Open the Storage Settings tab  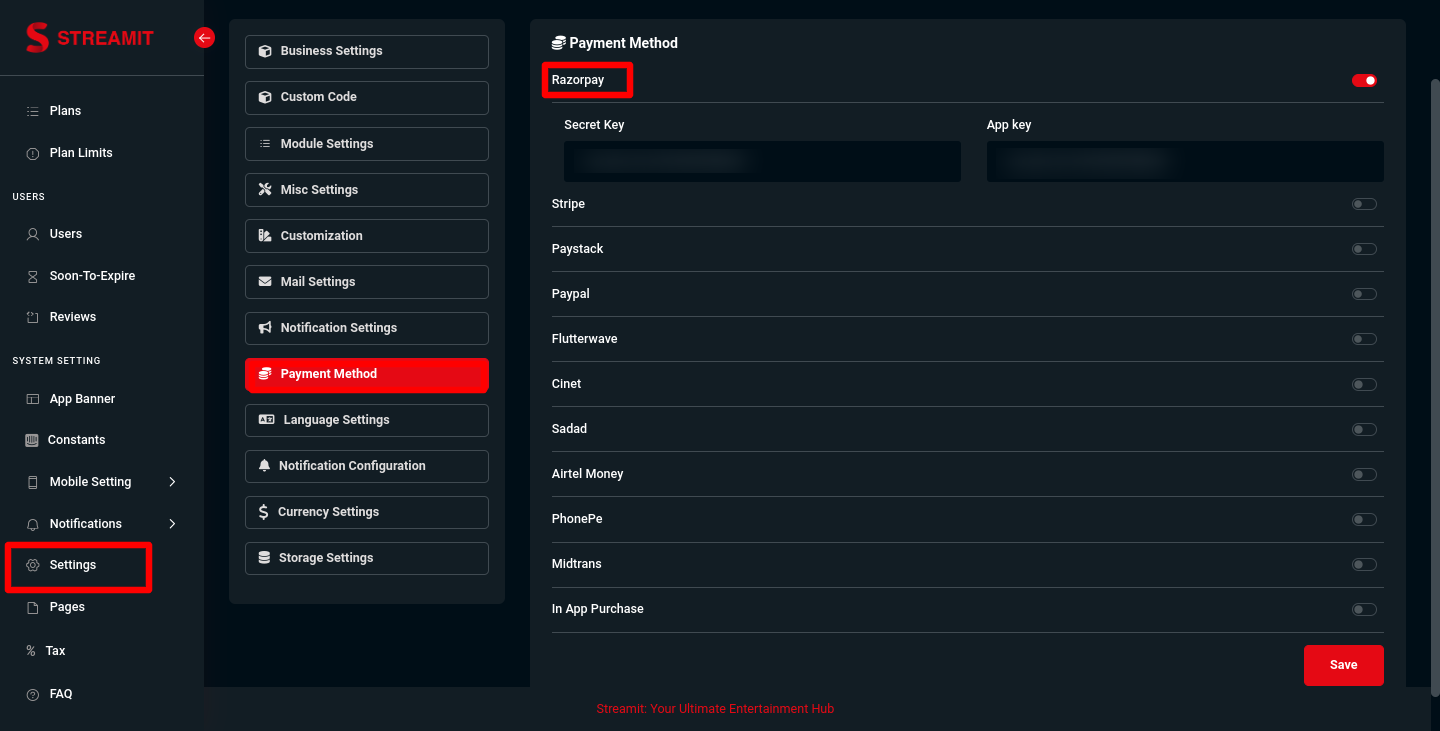pos(367,558)
